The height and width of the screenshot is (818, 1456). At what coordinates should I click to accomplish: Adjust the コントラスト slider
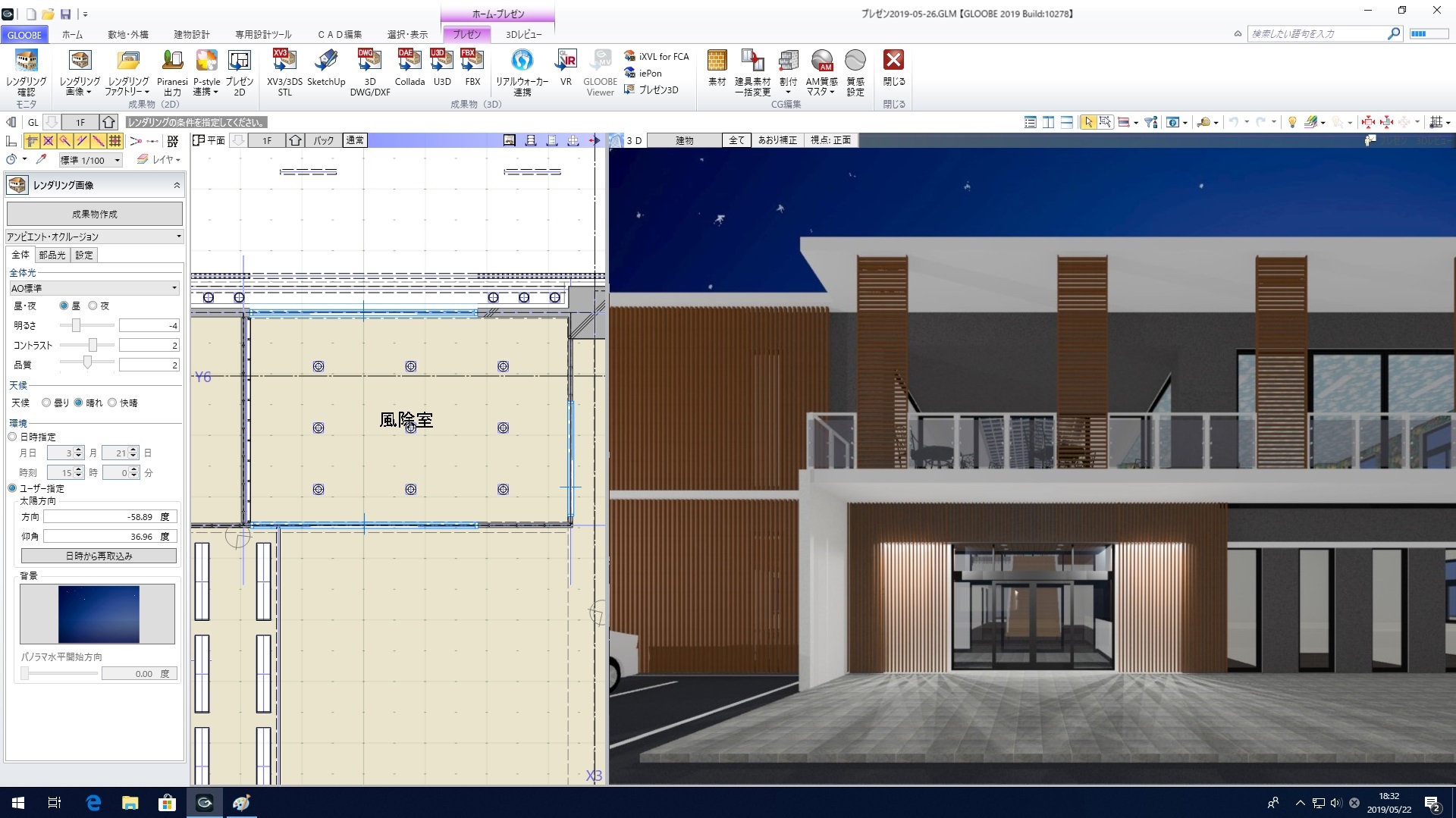click(93, 345)
